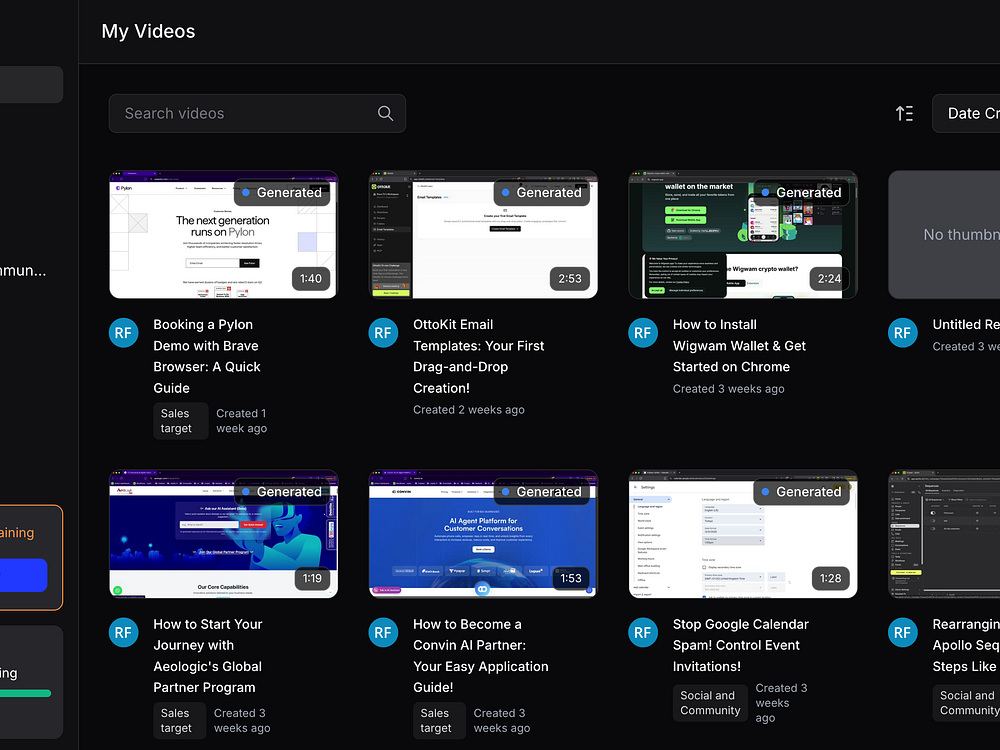The width and height of the screenshot is (1000, 750).
Task: Click Generated badge on Aeologic video
Action: coord(283,492)
